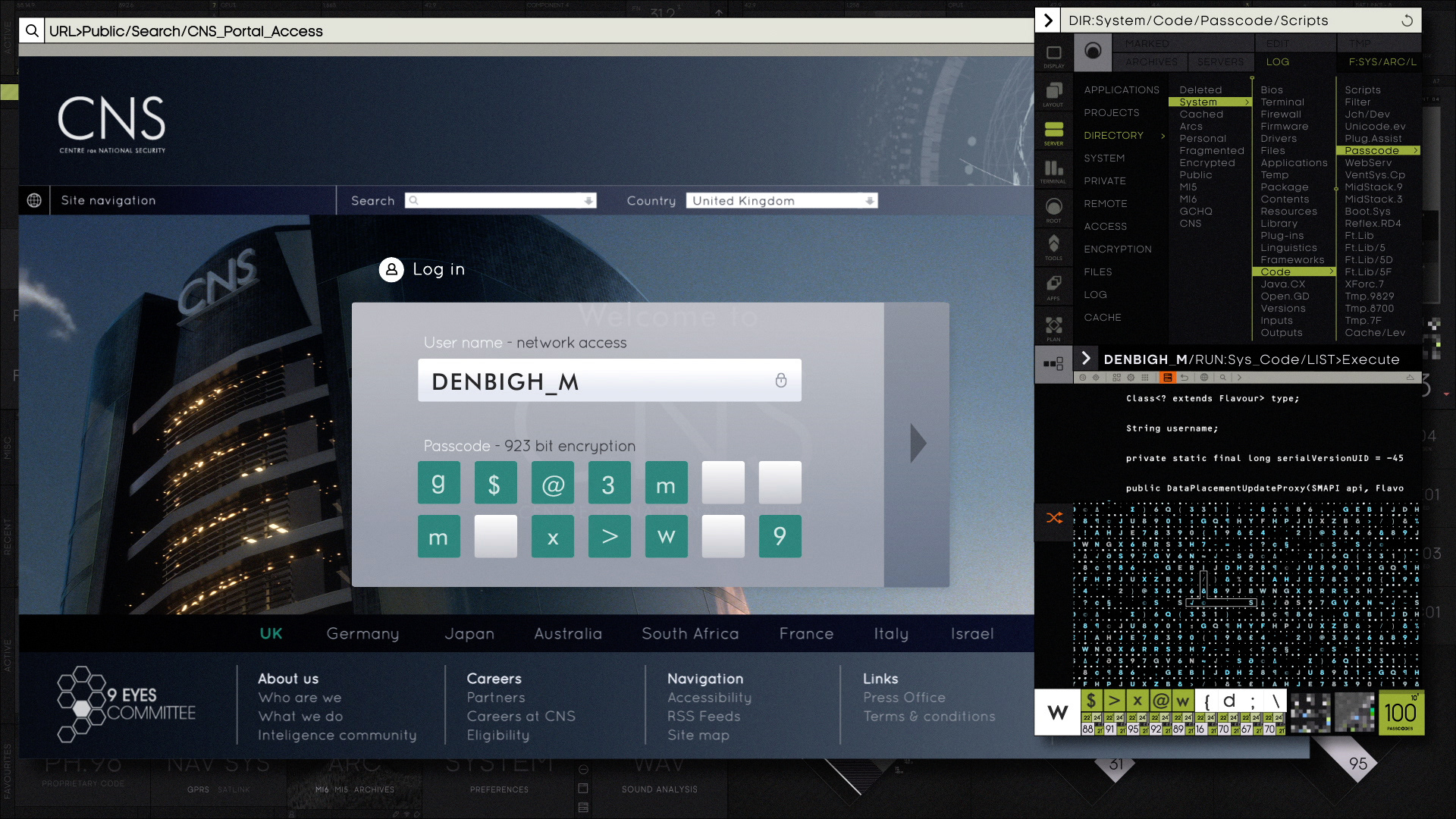
Task: Open the Country dropdown showing United Kingdom
Action: (x=782, y=201)
